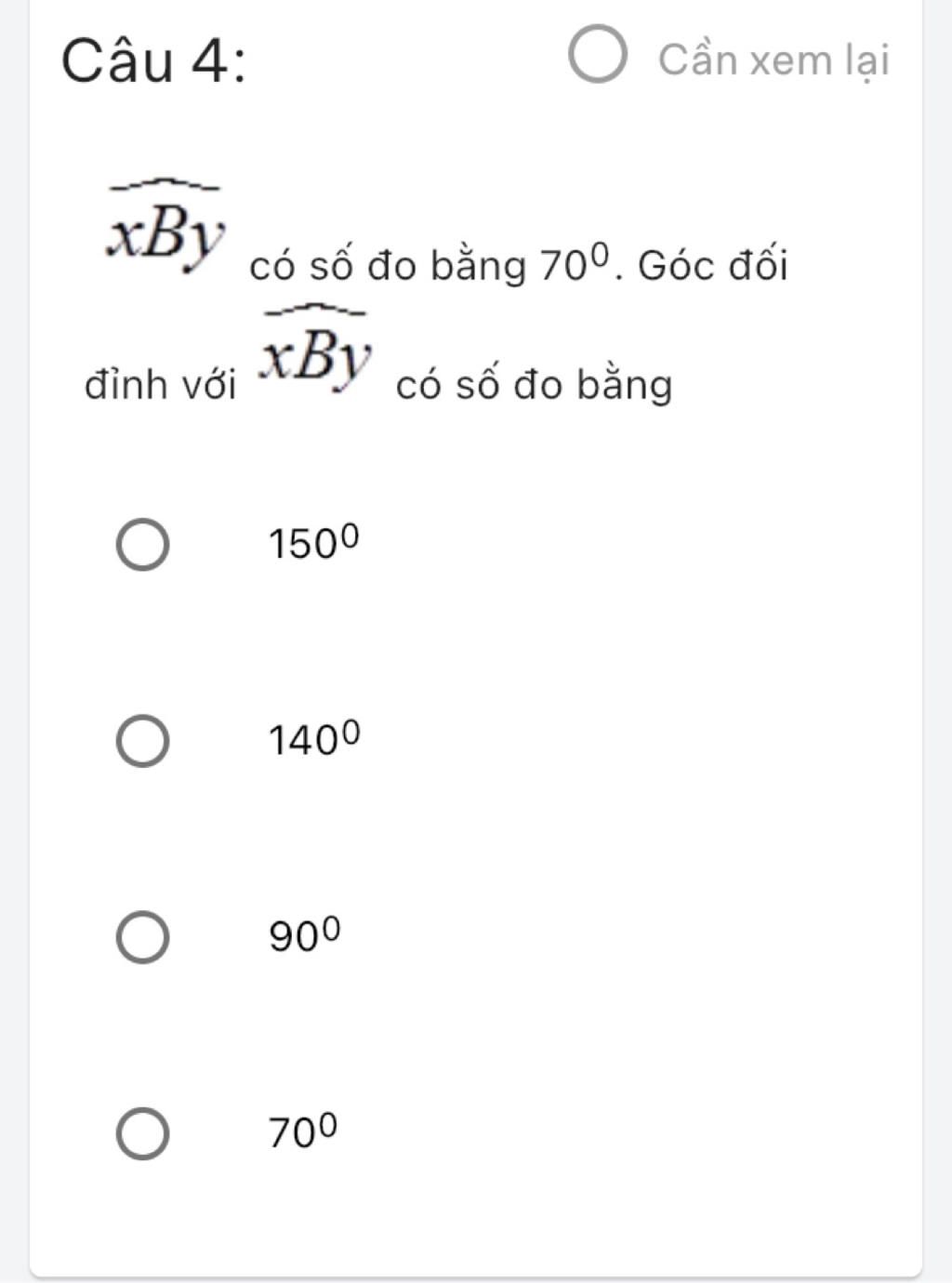Click '70⁰' value in the question text

pyautogui.click(x=577, y=265)
